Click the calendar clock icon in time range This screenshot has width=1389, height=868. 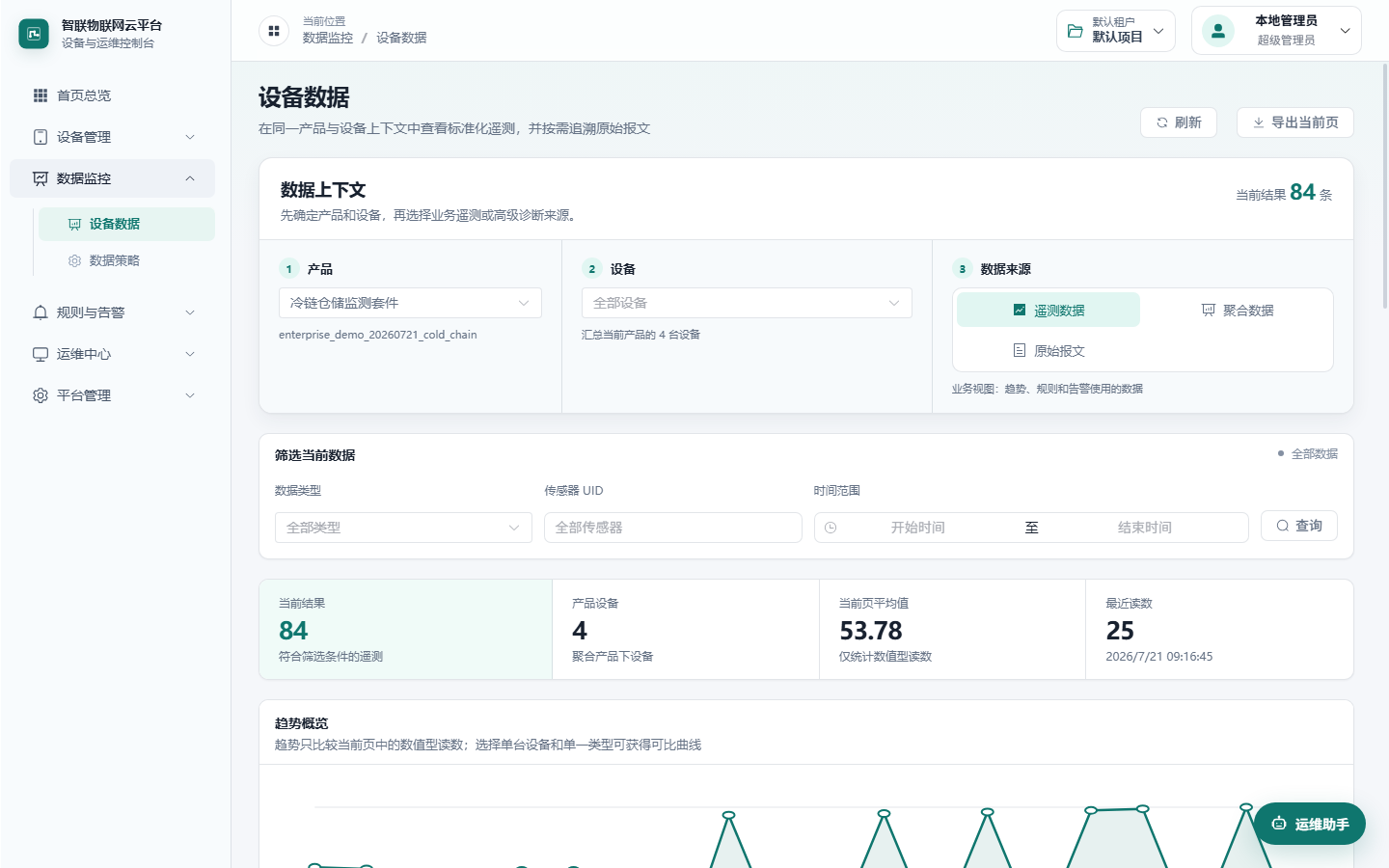point(831,528)
